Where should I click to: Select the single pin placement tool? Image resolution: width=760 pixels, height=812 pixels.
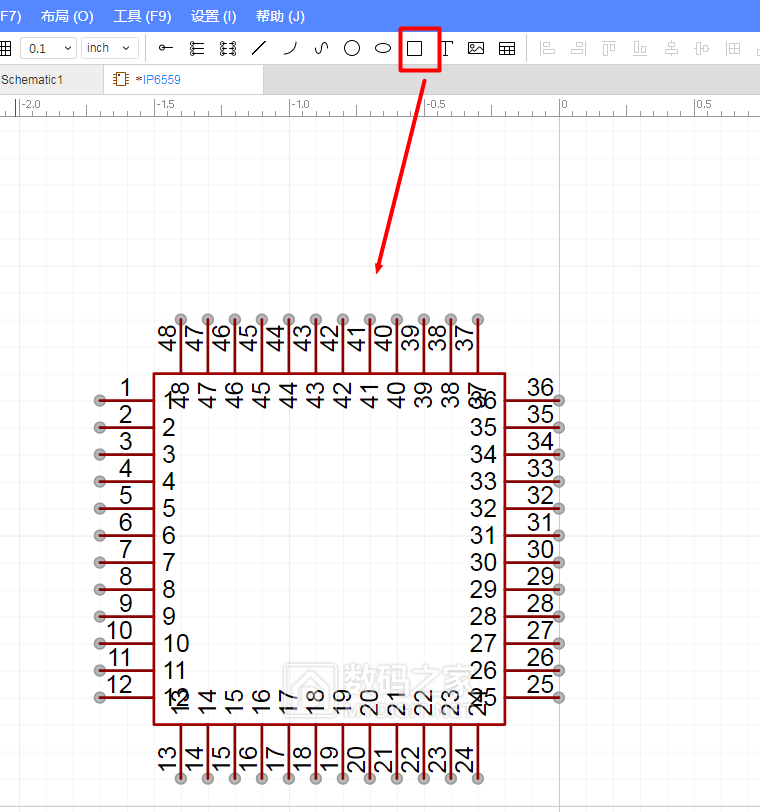tap(166, 48)
